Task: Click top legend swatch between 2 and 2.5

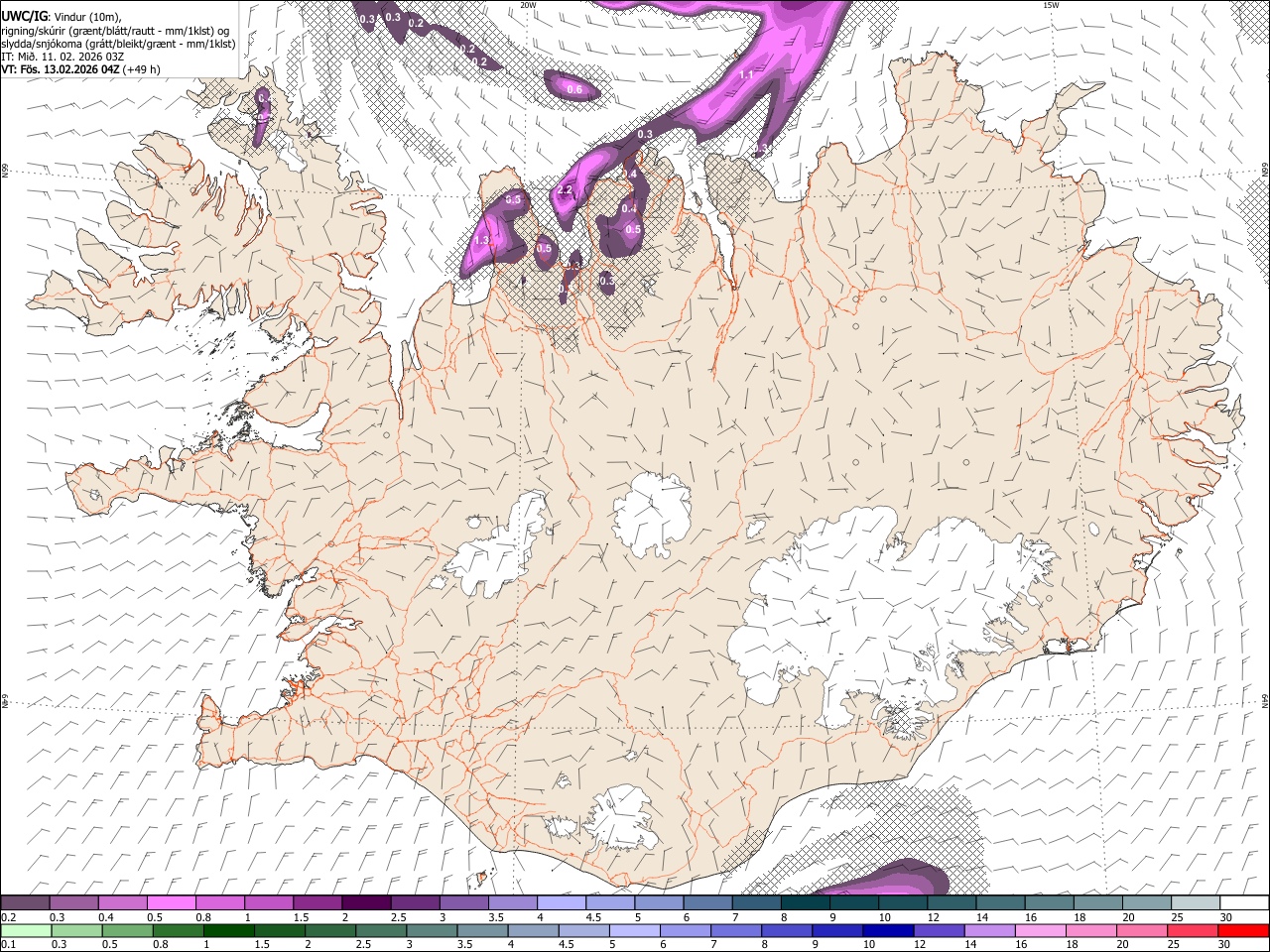Action: pyautogui.click(x=365, y=902)
